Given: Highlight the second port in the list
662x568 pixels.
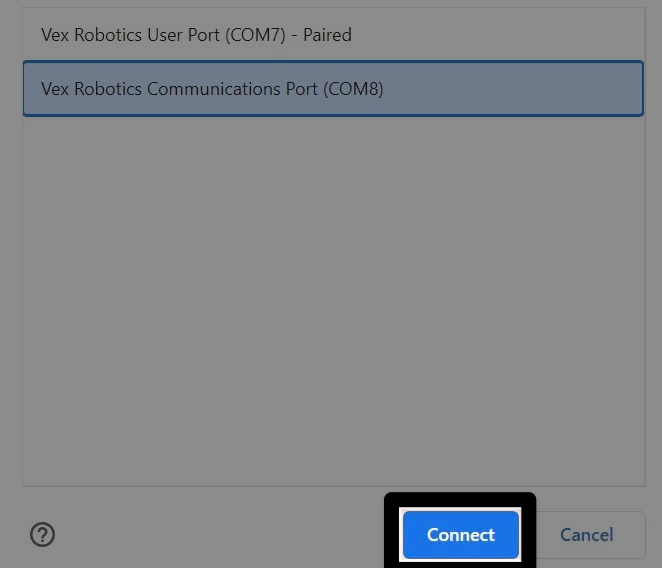Looking at the screenshot, I should [333, 89].
